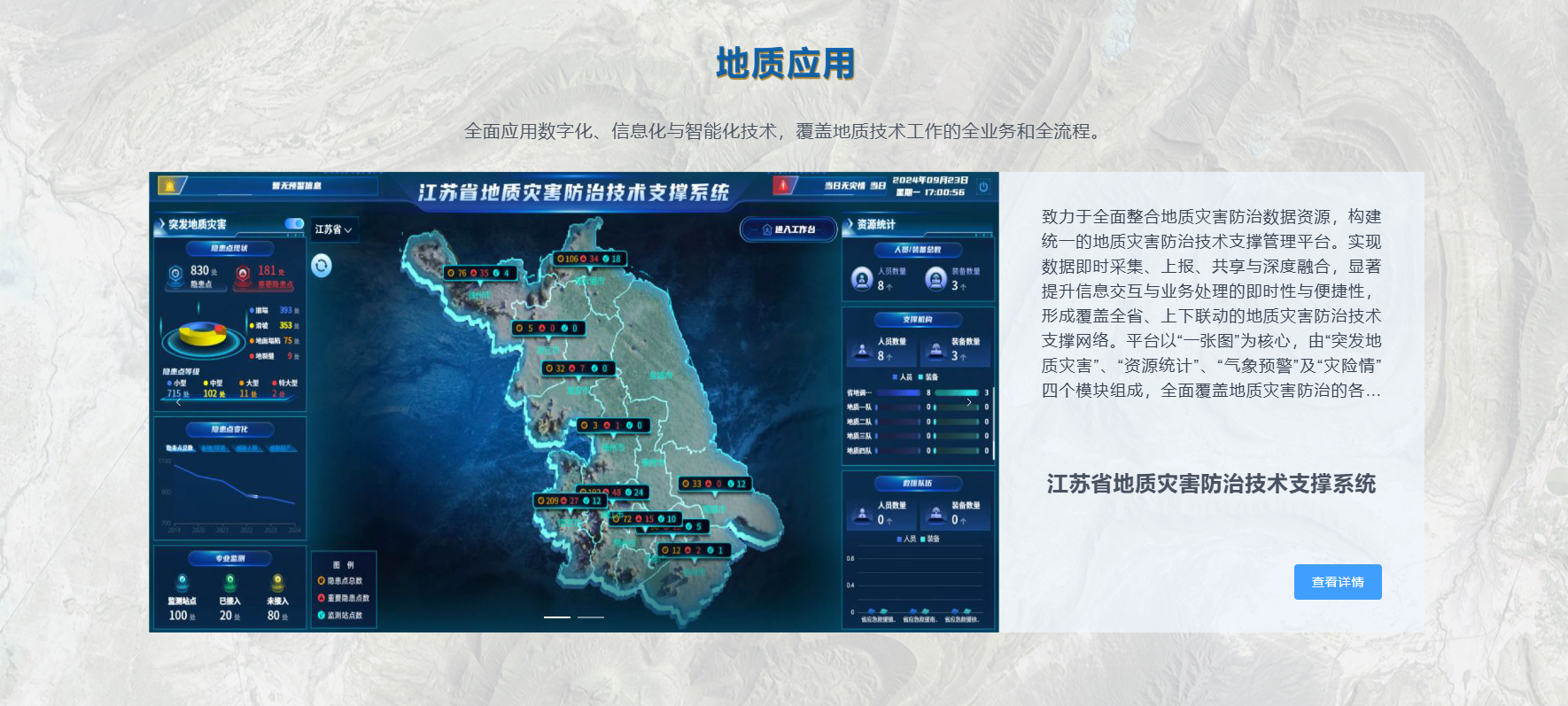Expand the 资源统计 section chevron
This screenshot has width=1568, height=706.
[850, 225]
